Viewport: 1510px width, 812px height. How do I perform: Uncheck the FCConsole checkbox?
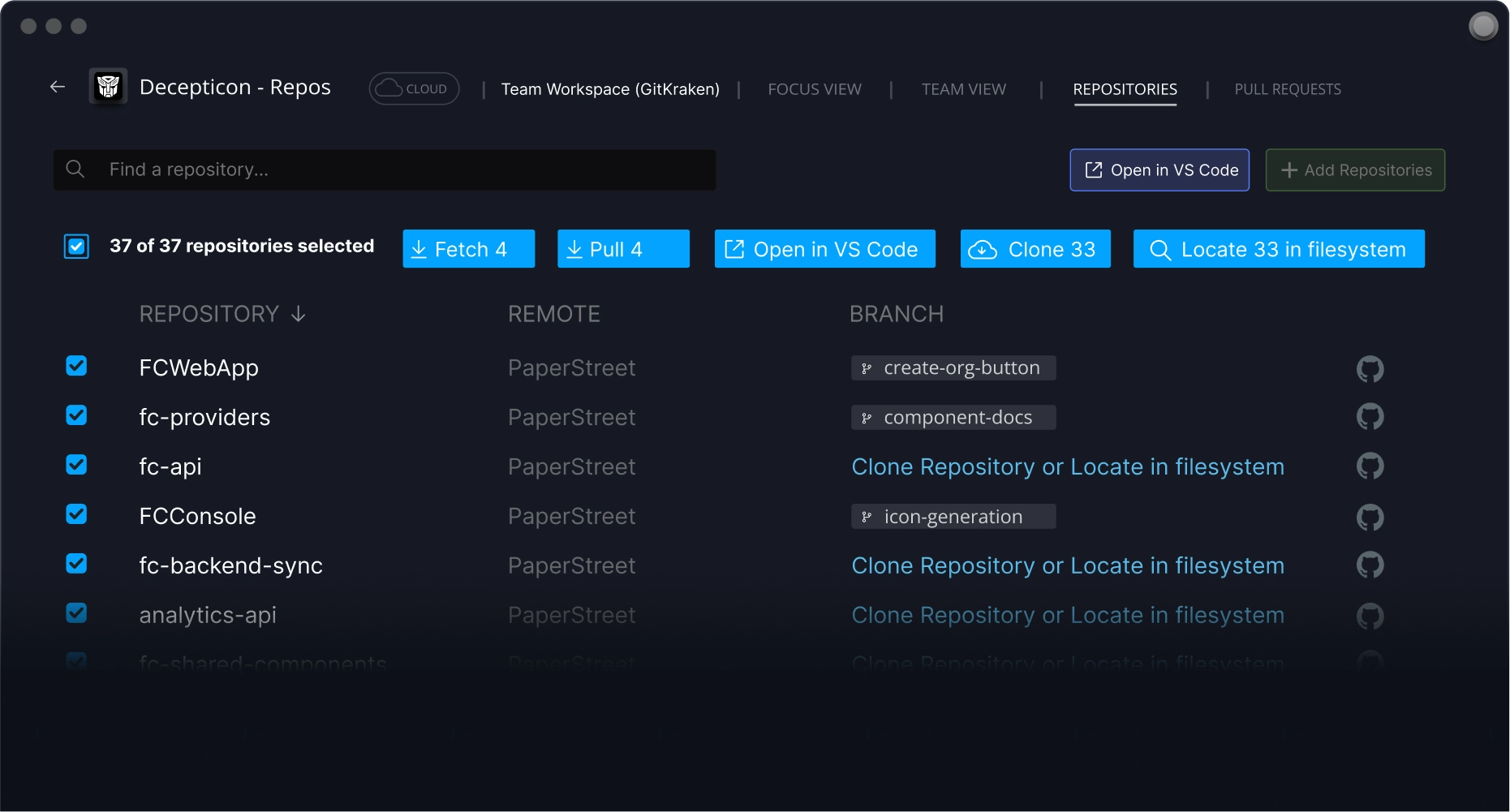click(x=76, y=514)
